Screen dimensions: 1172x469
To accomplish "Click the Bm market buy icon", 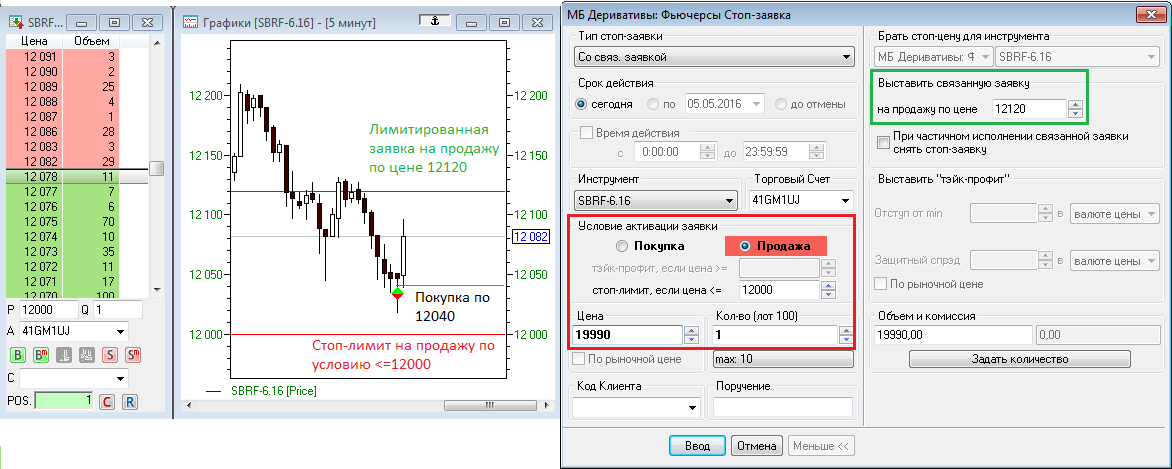I will (41, 354).
